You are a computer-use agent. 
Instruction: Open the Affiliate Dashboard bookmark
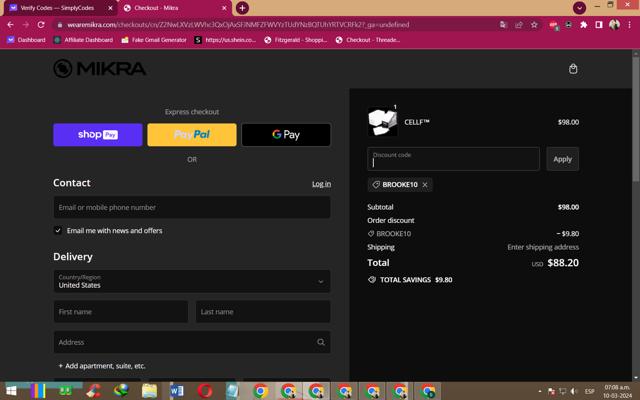84,40
